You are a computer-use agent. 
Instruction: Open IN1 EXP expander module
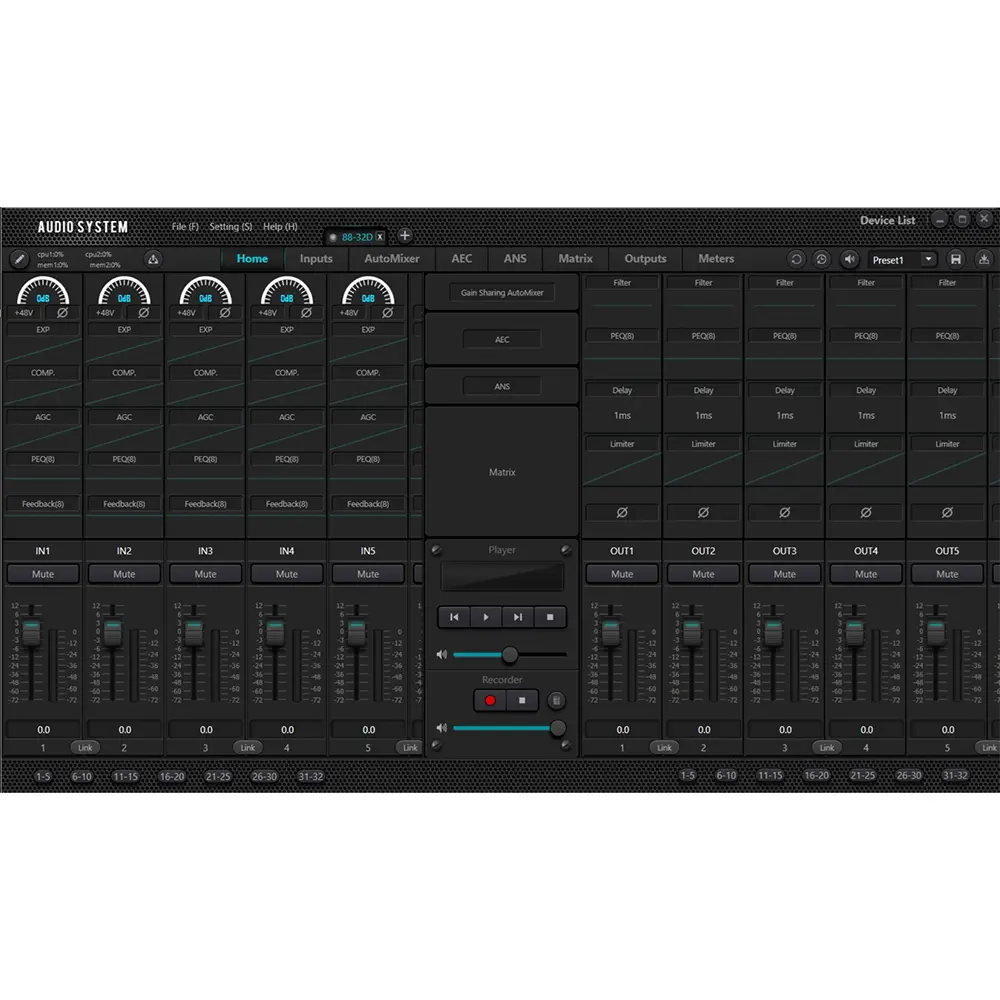(43, 330)
